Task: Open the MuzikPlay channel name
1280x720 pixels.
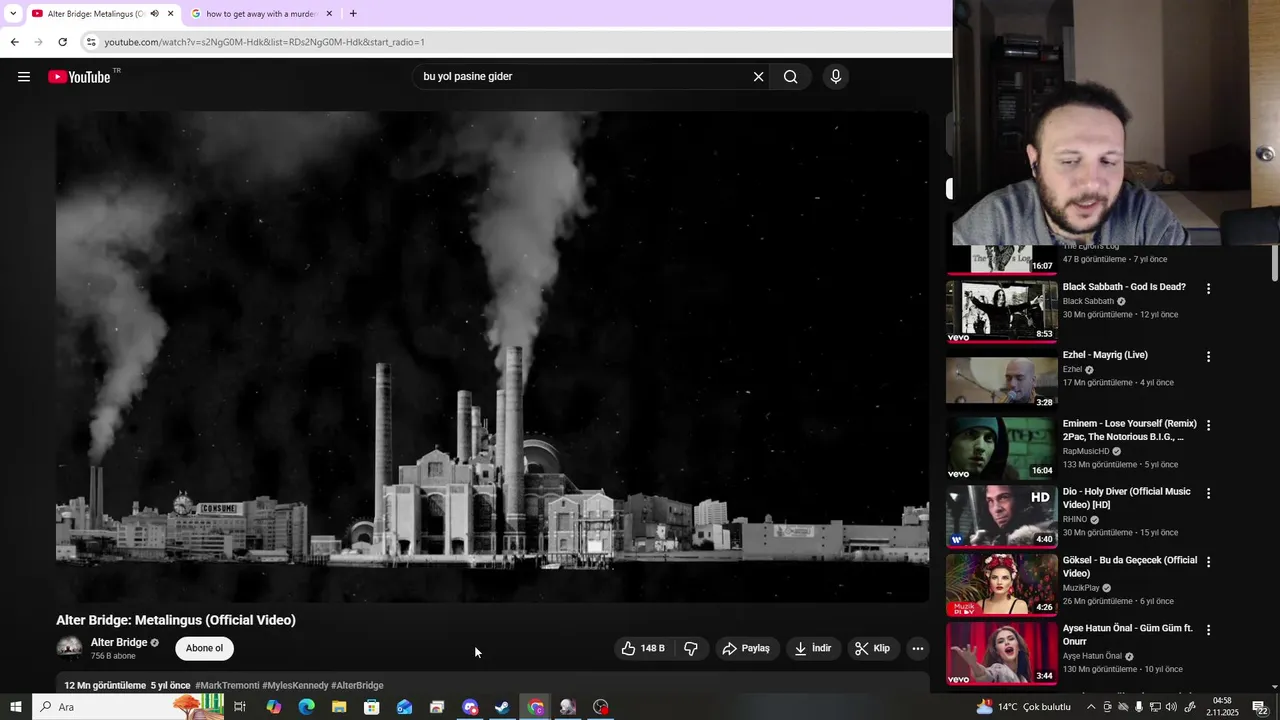Action: point(1081,588)
